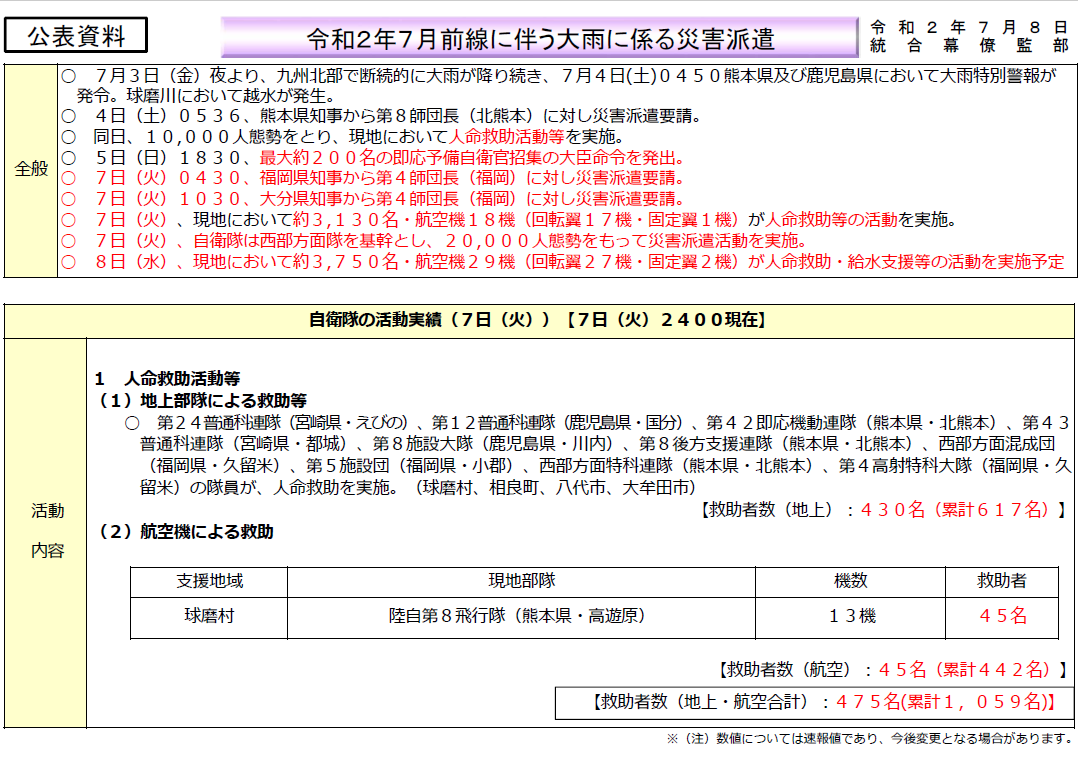Viewport: 1078px width, 763px height.
Task: Click the 現地部隊 column header
Action: [521, 582]
